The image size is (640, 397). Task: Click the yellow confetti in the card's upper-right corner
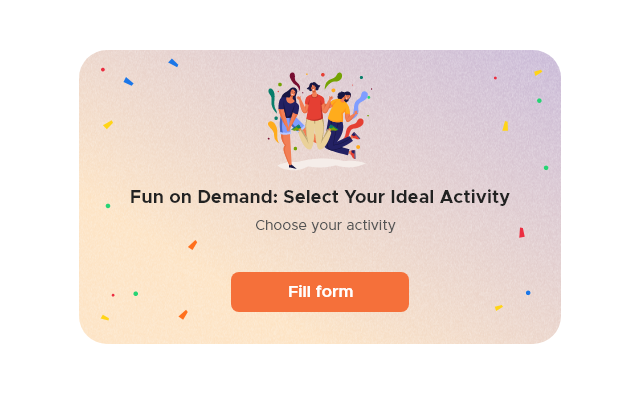click(538, 73)
